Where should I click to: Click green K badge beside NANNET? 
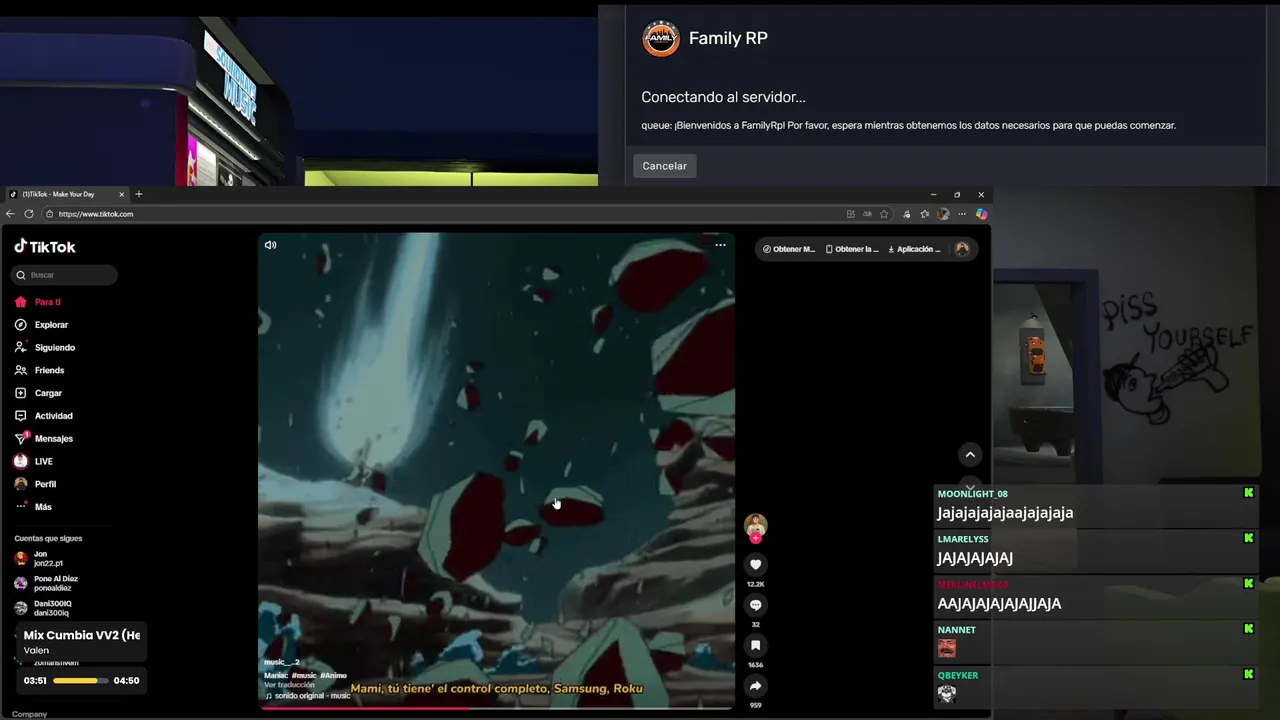pyautogui.click(x=1248, y=629)
